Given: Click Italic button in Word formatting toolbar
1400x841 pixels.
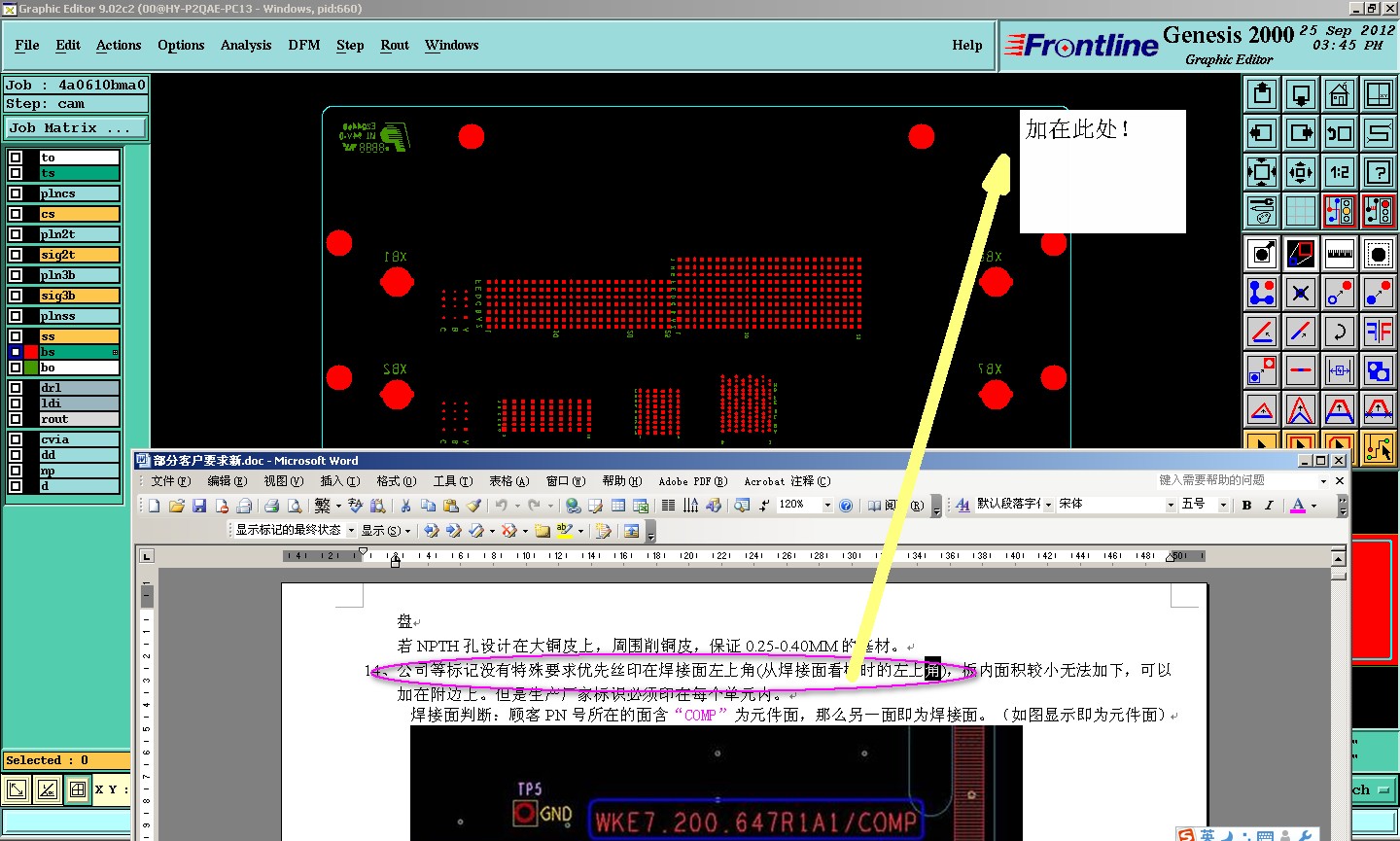Looking at the screenshot, I should [1269, 506].
